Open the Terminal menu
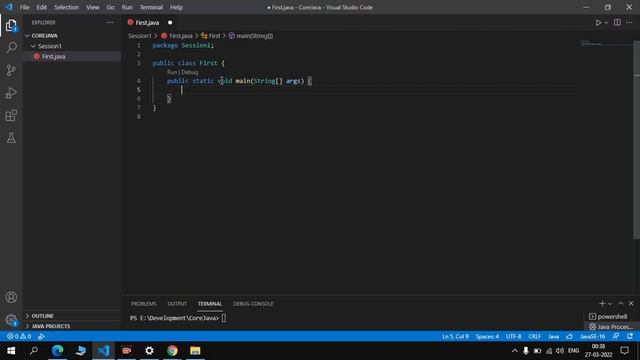The width and height of the screenshot is (640, 360). tap(151, 7)
